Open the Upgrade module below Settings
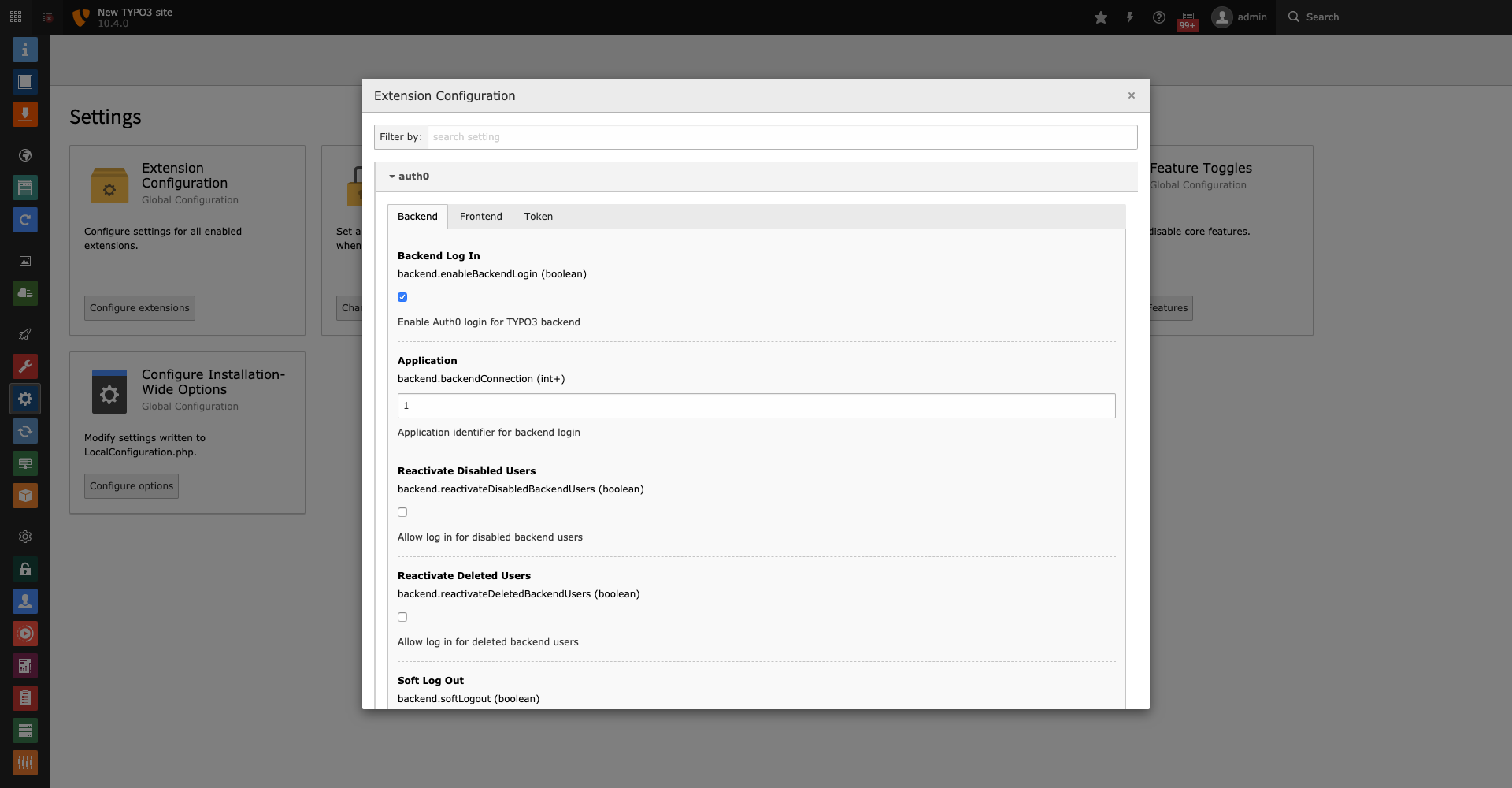Viewport: 1512px width, 788px height. pos(24,431)
